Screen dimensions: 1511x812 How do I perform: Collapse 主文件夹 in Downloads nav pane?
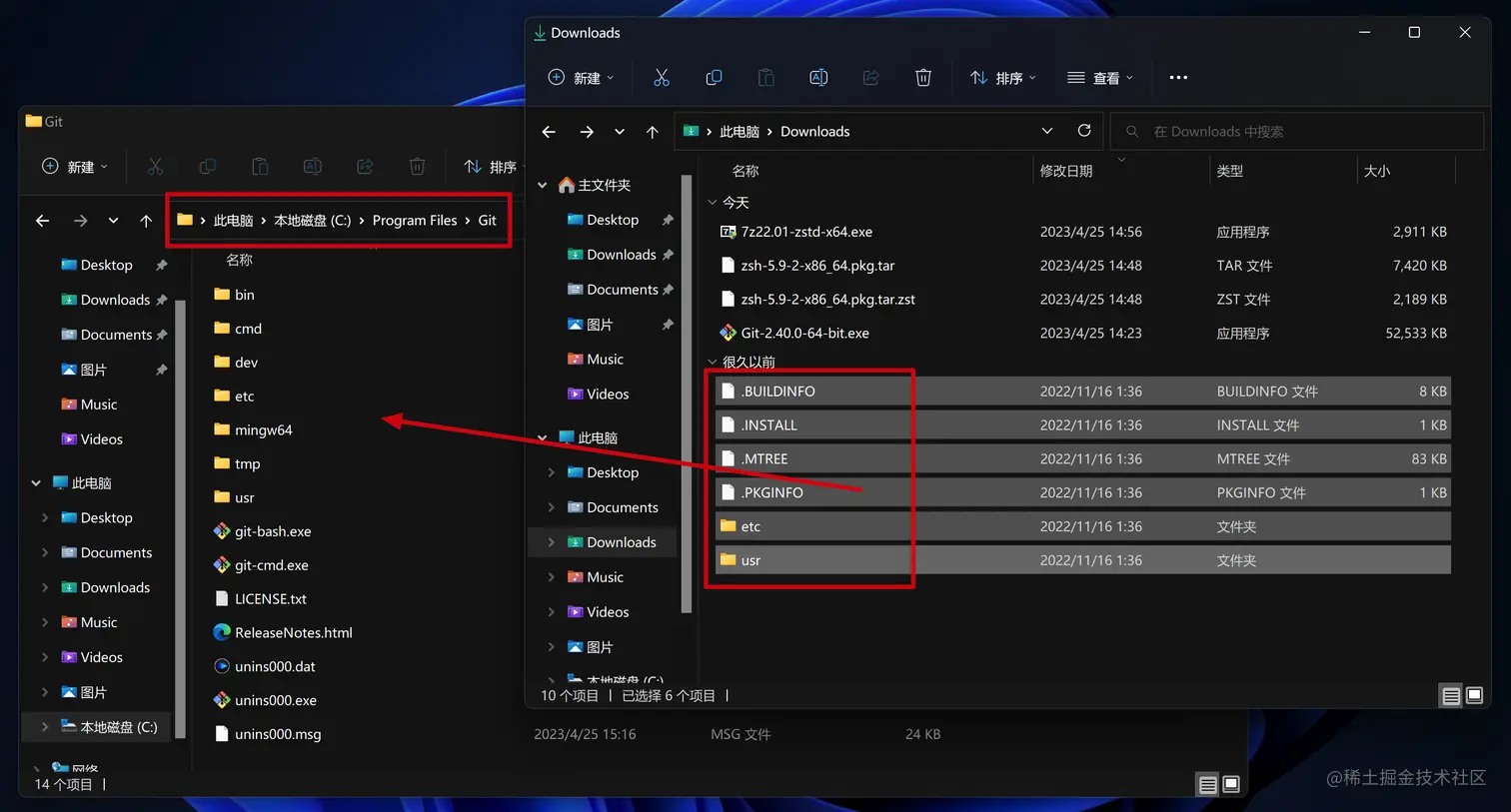[543, 185]
